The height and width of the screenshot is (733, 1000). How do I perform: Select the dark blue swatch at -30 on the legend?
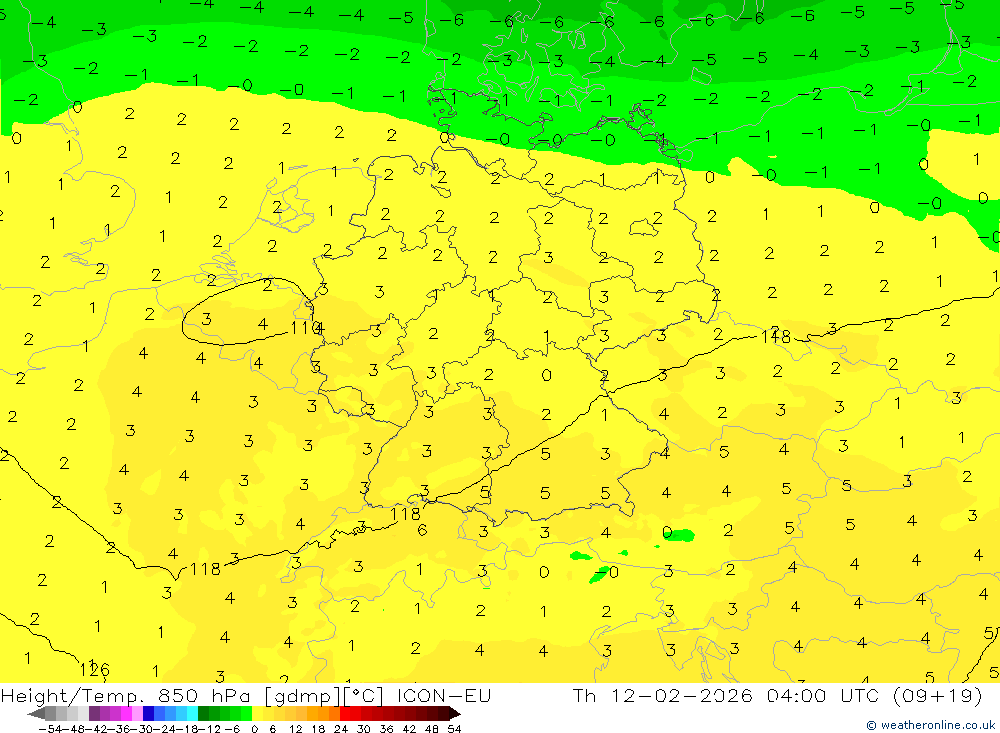point(148,714)
